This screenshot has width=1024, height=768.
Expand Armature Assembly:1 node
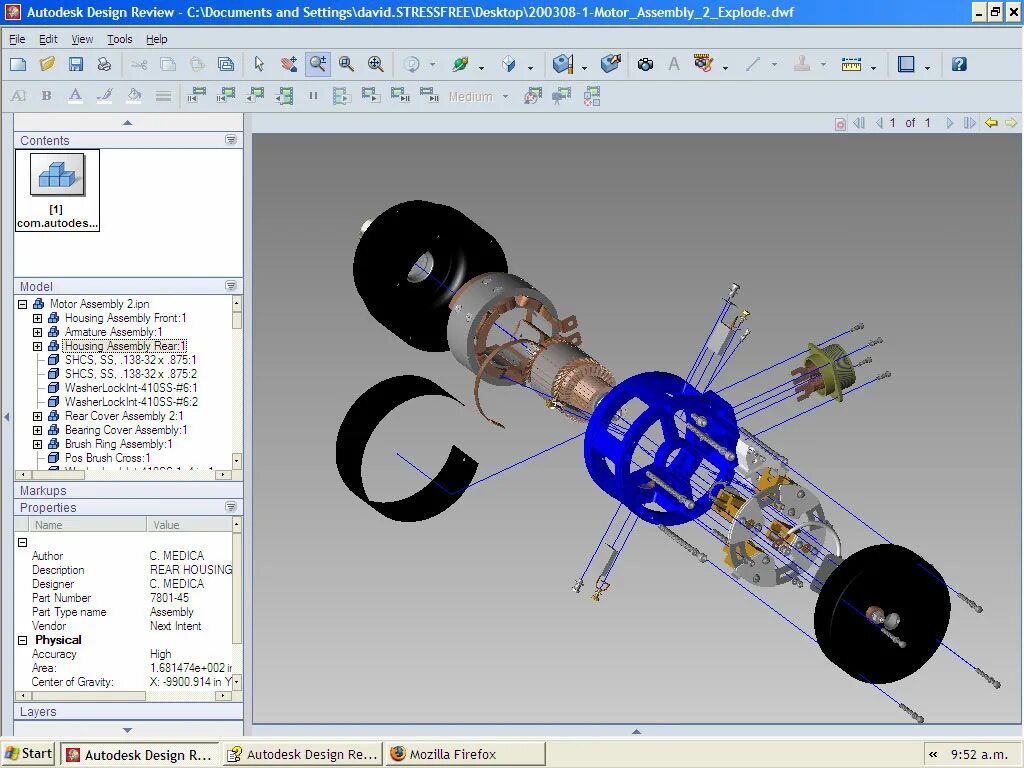(x=37, y=332)
